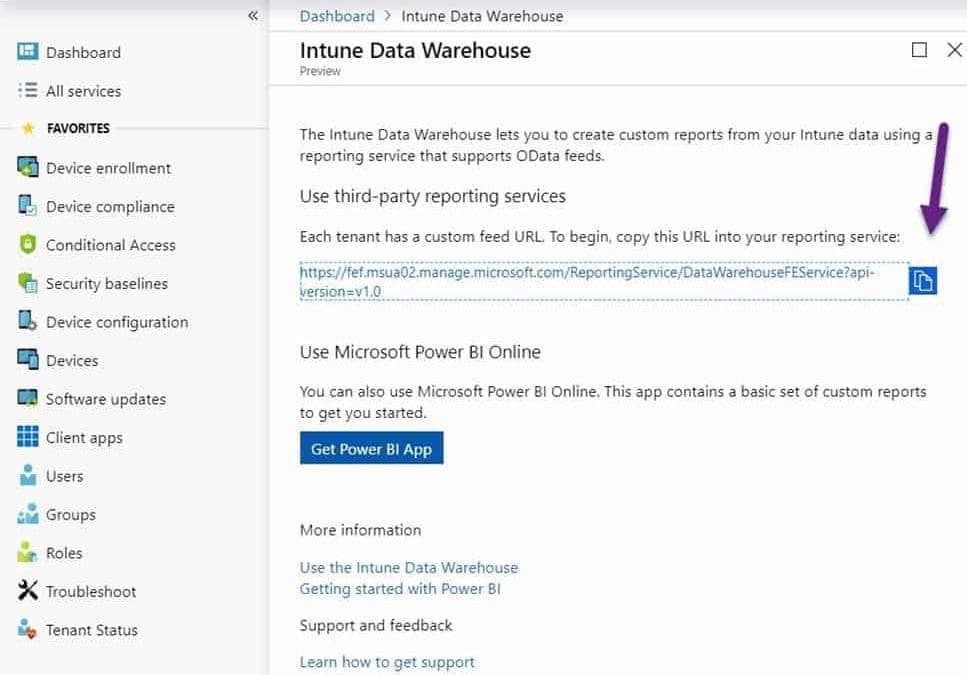
Task: Click the Software updates icon
Action: (x=28, y=398)
